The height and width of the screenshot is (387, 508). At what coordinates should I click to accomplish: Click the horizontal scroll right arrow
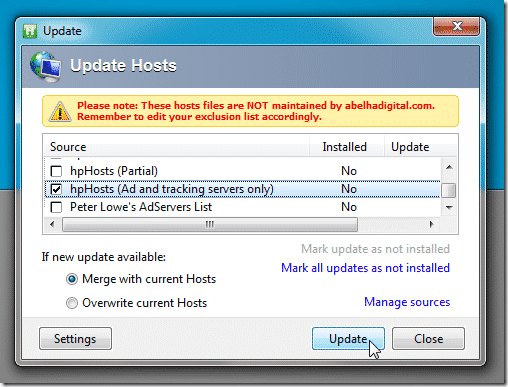432,224
